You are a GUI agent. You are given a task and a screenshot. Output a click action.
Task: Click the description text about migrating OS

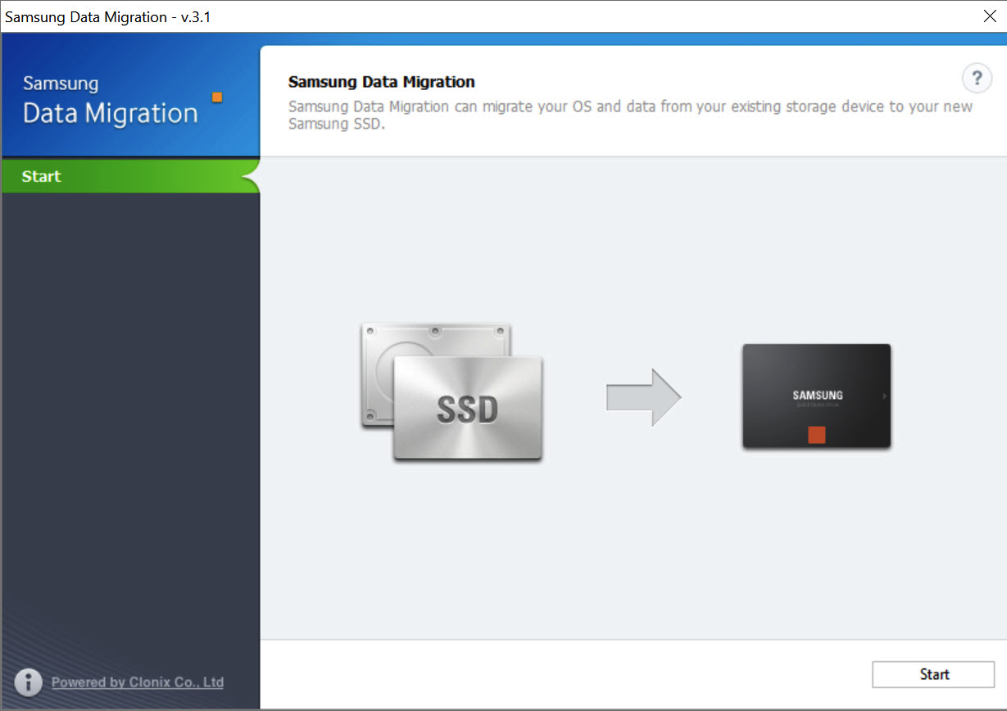(x=630, y=115)
